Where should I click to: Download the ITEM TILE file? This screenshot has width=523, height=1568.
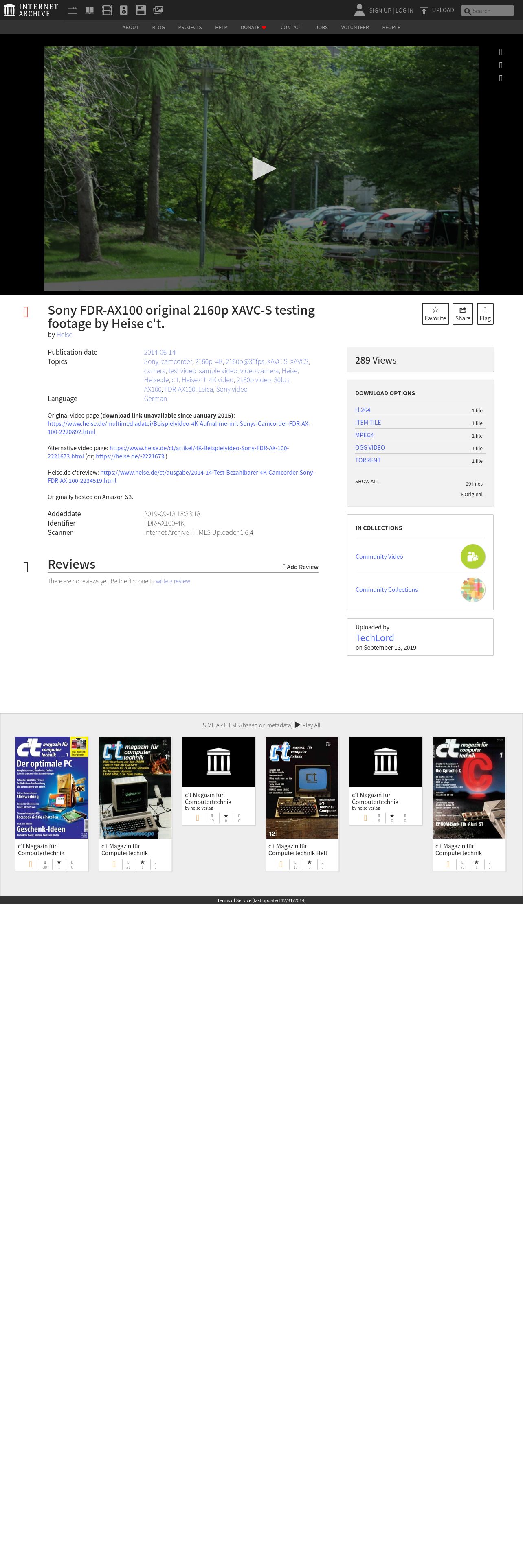coord(368,423)
